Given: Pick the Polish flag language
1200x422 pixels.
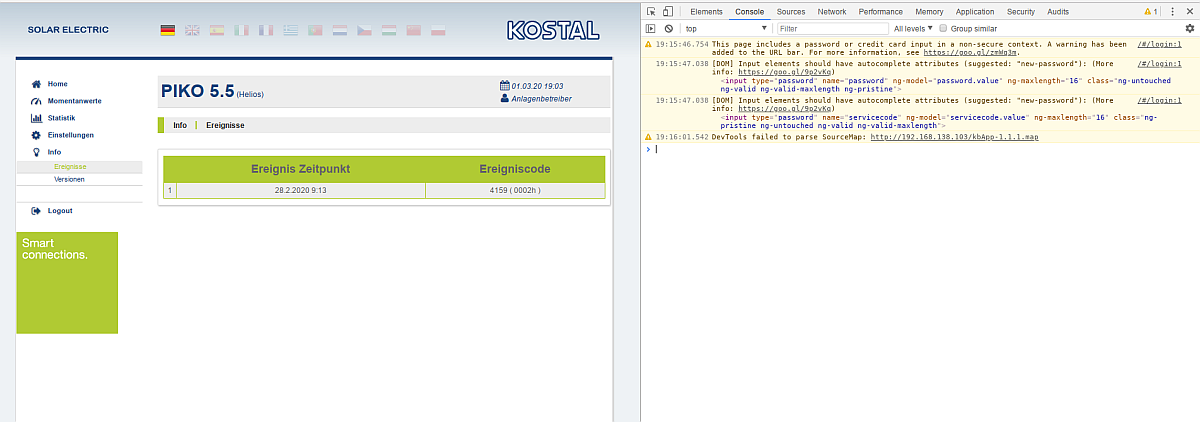Looking at the screenshot, I should coord(437,31).
